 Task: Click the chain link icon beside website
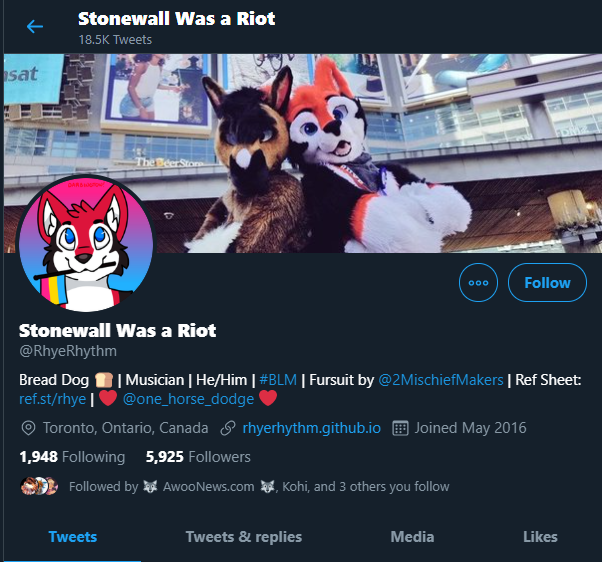(228, 428)
